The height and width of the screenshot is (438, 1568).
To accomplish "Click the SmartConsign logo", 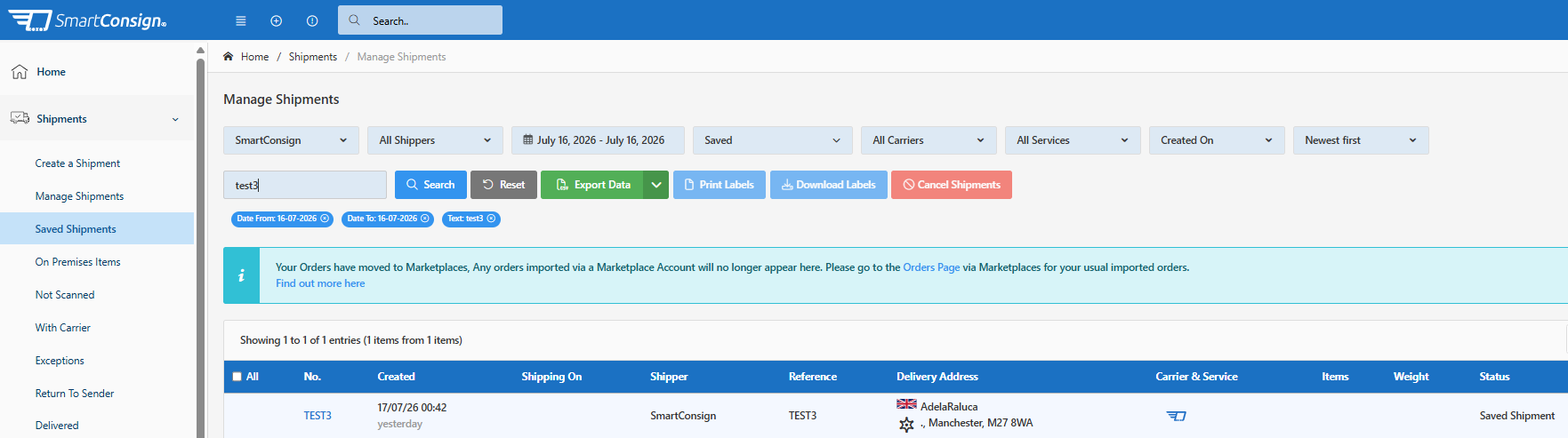I will coord(87,20).
